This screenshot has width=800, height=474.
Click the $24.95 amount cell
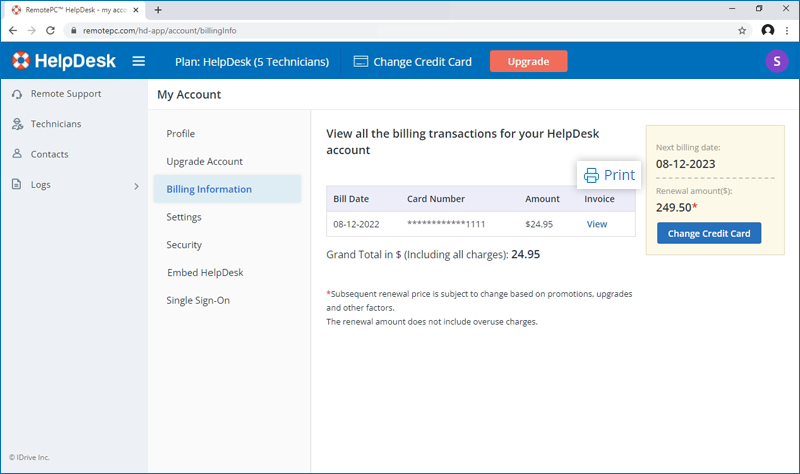(539, 224)
